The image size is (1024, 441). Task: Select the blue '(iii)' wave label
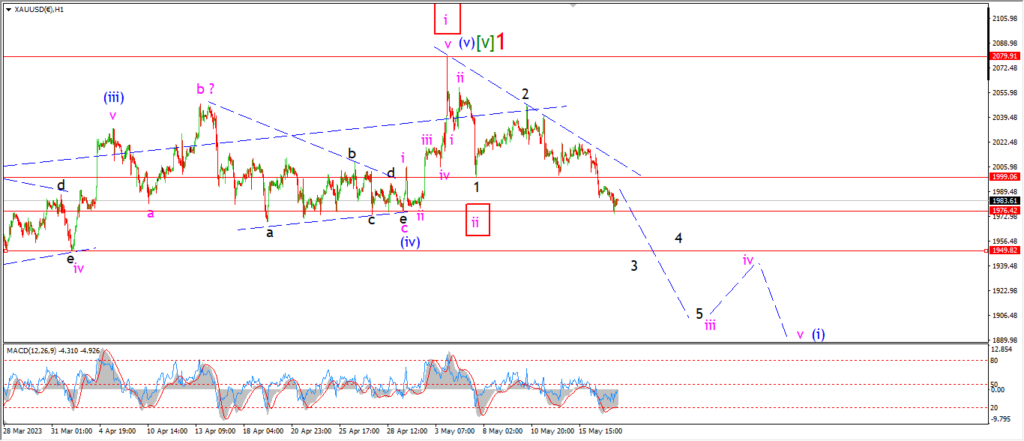pos(113,97)
